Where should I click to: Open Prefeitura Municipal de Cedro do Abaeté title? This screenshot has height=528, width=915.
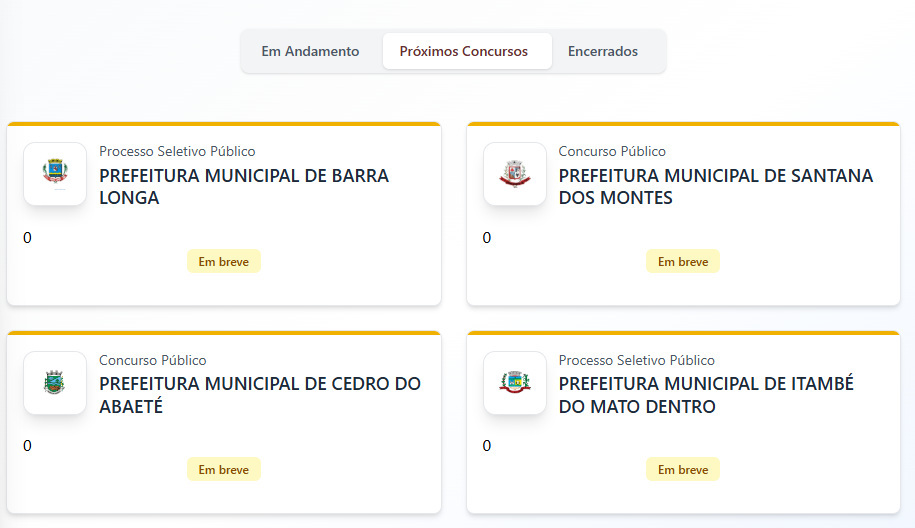point(260,395)
